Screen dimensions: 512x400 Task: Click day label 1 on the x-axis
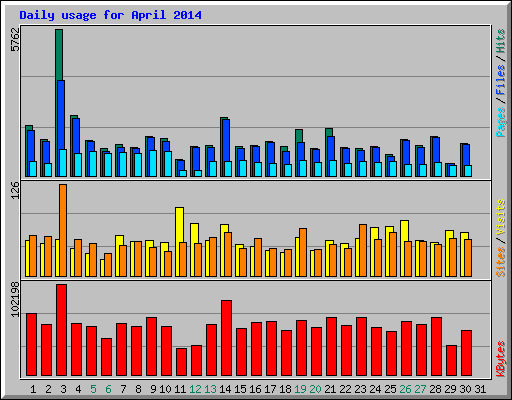click(33, 389)
